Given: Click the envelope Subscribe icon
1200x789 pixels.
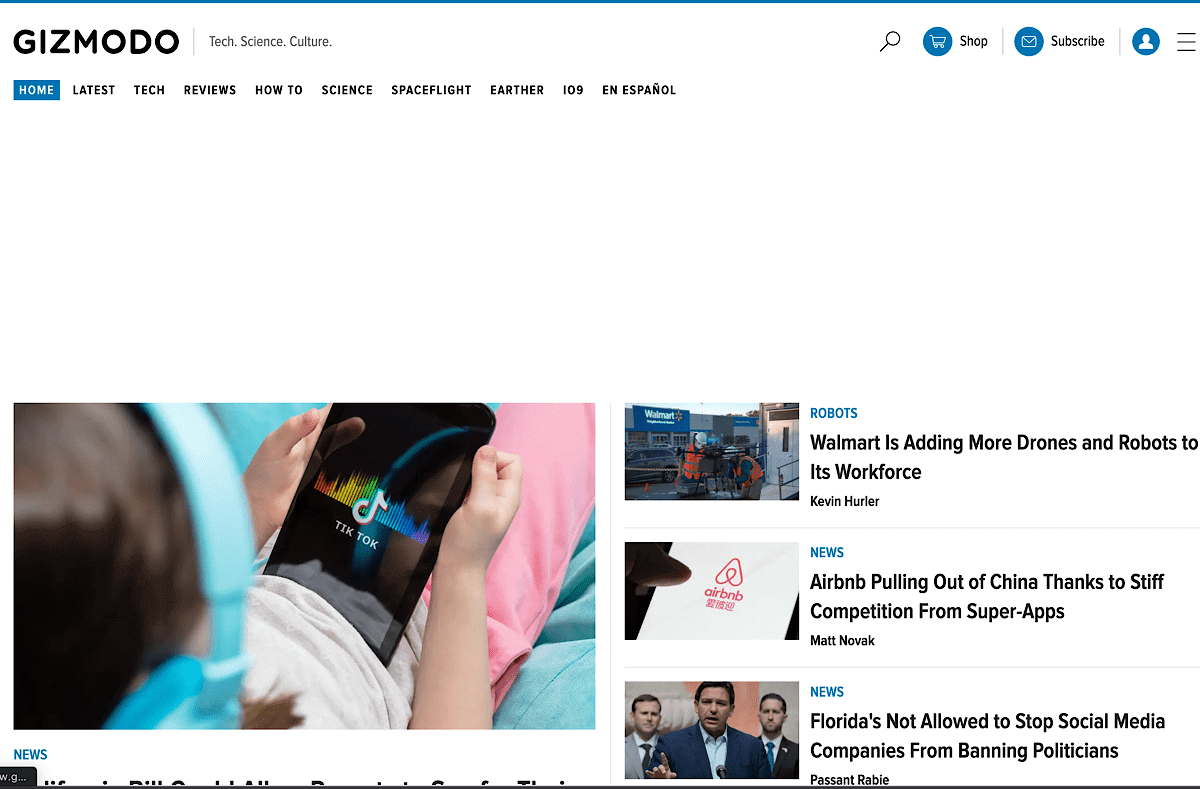Looking at the screenshot, I should tap(1029, 41).
